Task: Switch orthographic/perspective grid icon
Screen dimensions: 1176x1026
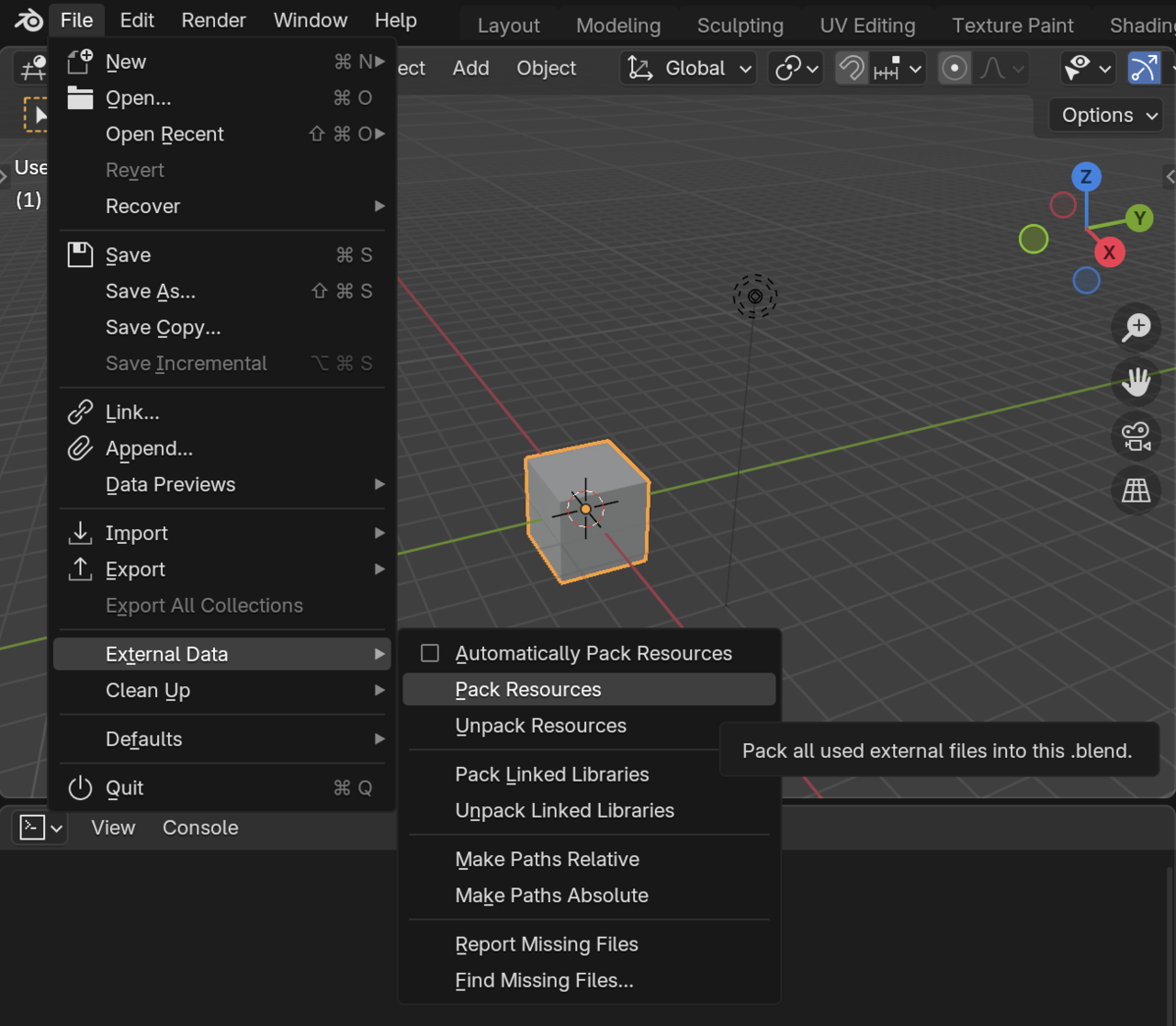Action: 1136,490
